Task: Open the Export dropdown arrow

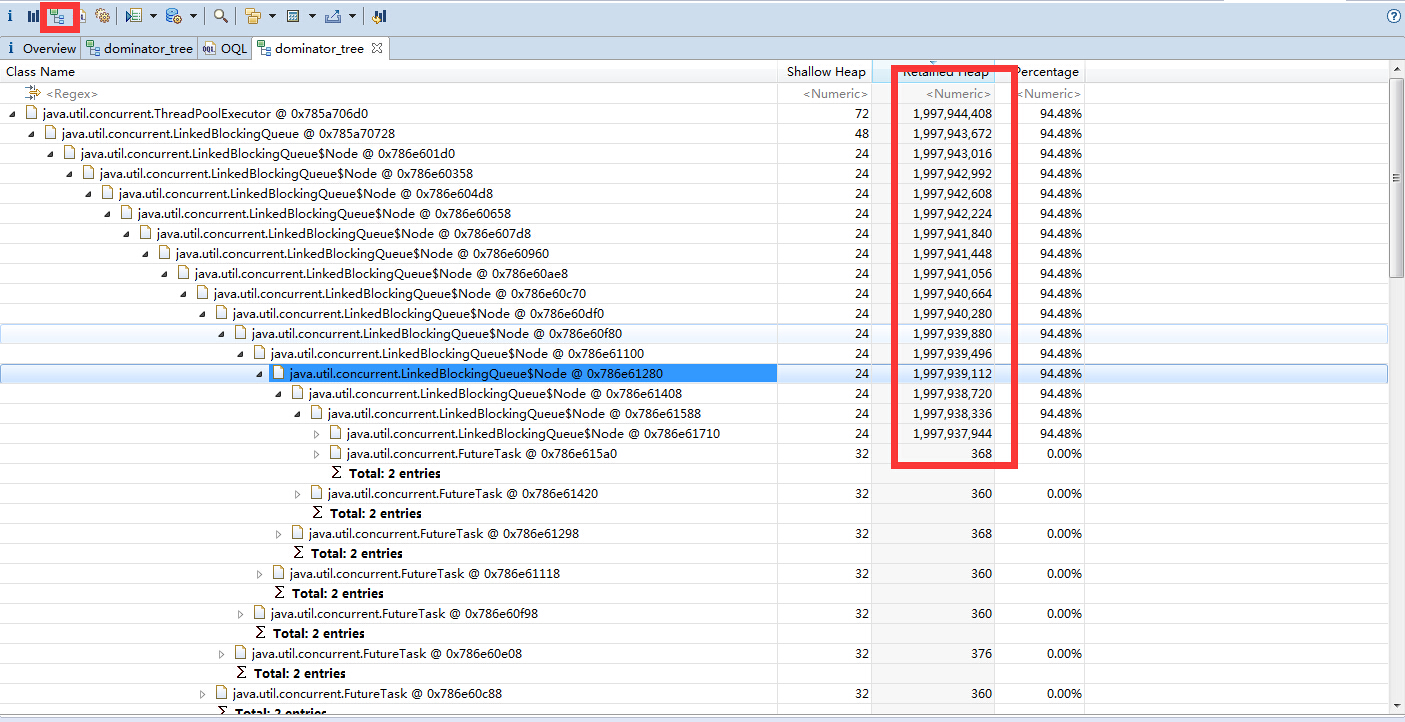Action: [x=352, y=16]
